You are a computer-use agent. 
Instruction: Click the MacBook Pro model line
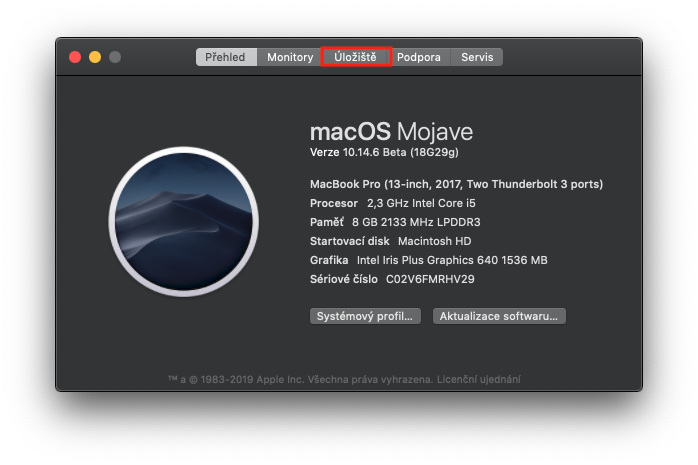pos(456,184)
